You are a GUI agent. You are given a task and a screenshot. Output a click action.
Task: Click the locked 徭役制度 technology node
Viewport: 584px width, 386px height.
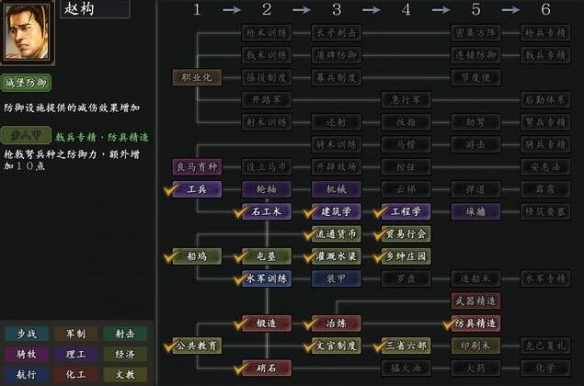click(267, 77)
